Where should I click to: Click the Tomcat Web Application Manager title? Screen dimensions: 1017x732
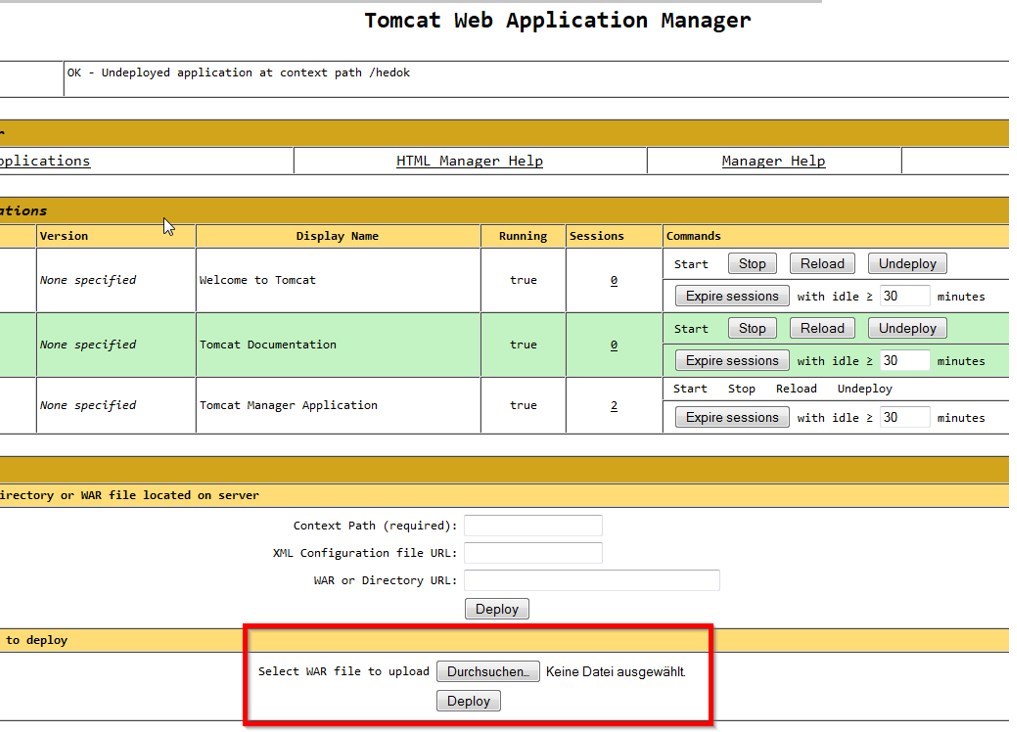[557, 20]
